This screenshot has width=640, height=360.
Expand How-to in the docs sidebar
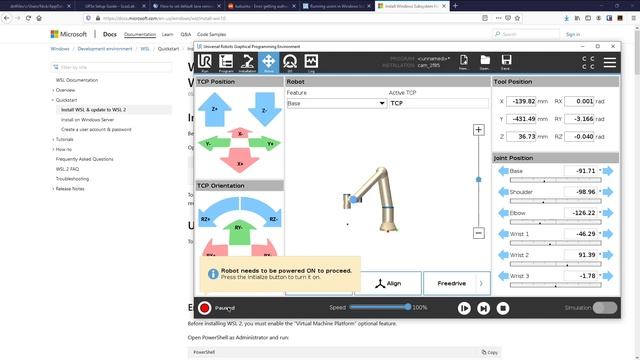tap(53, 149)
